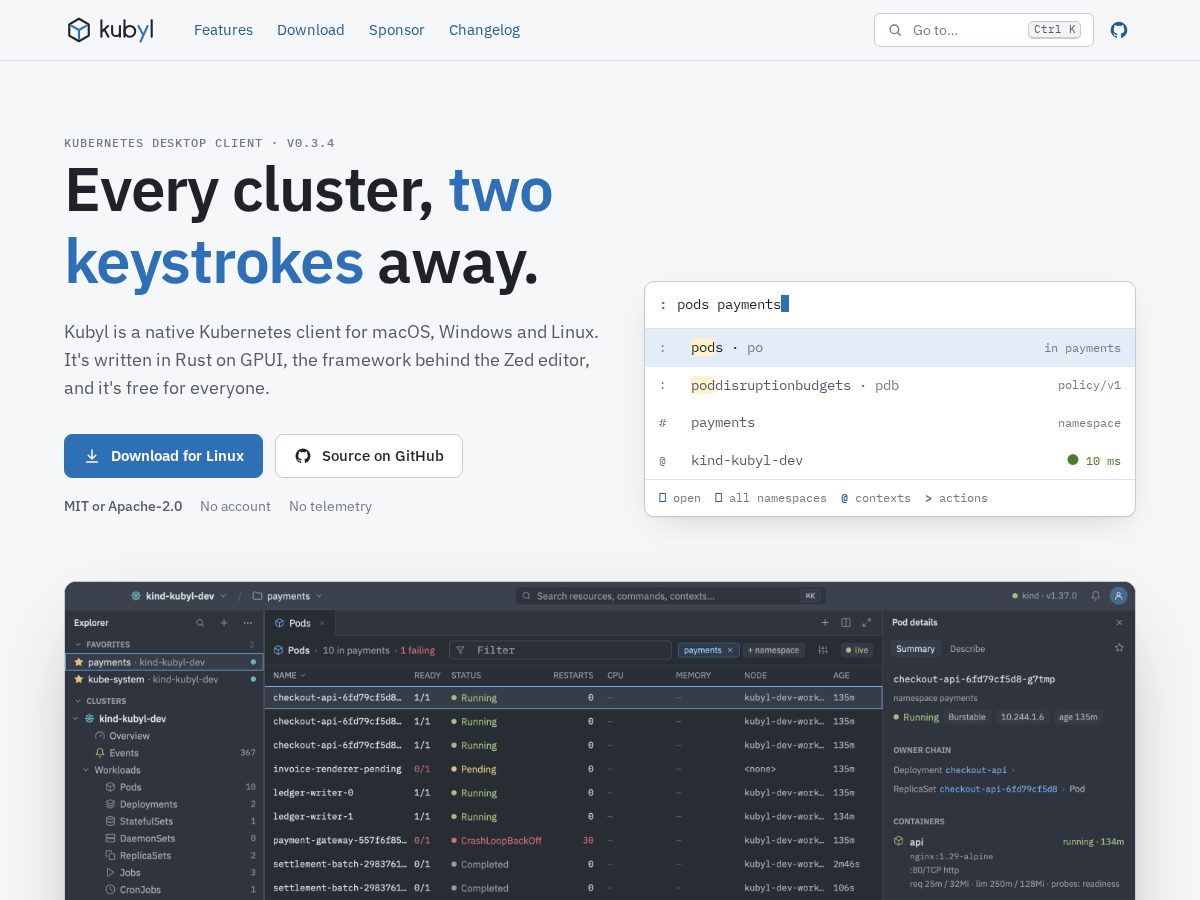The height and width of the screenshot is (900, 1200).
Task: Add a new tab with plus icon
Action: 825,623
